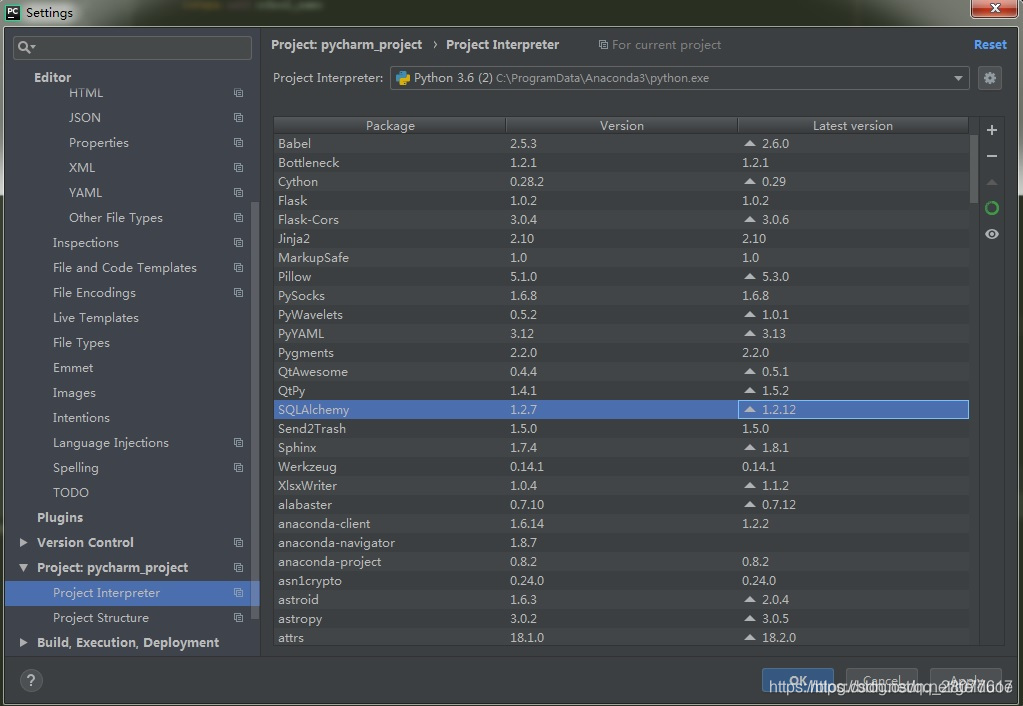Click the plus icon to install package

pos(992,130)
